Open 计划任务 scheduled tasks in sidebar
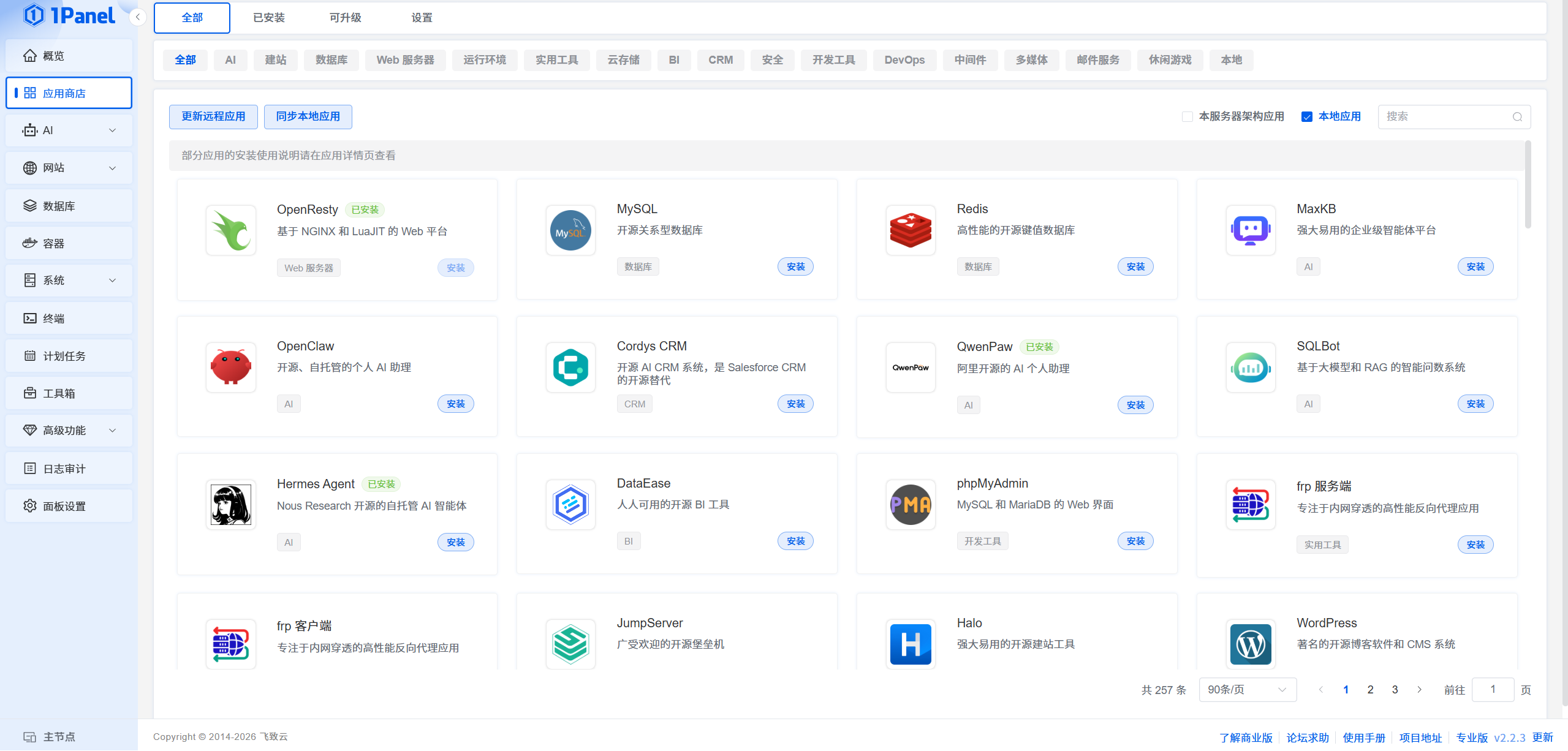The image size is (1568, 751). point(69,356)
